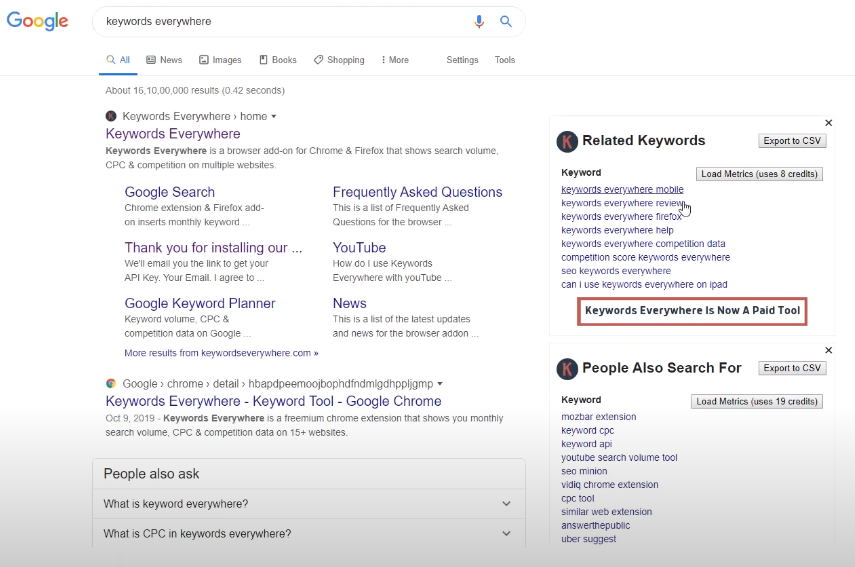This screenshot has width=855, height=567.
Task: Select keyword 'keywords everywhere mobile'
Action: point(622,189)
